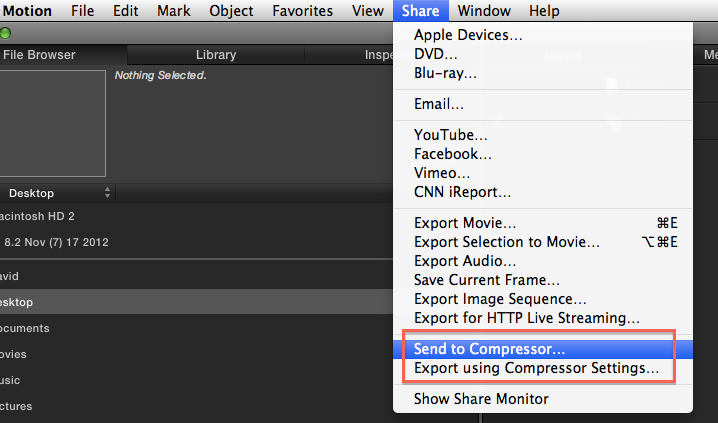Choose Apple Devices… from Share menu

coord(543,35)
